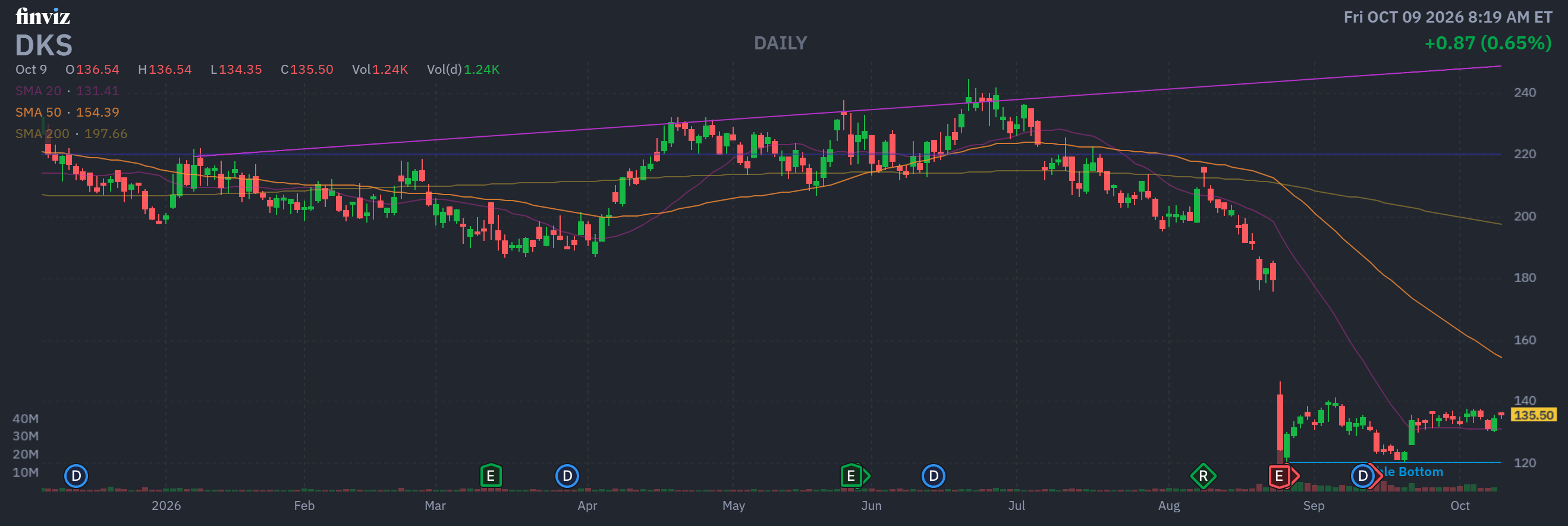This screenshot has height=526, width=1568.
Task: Click the low price L 134.35
Action: (236, 70)
